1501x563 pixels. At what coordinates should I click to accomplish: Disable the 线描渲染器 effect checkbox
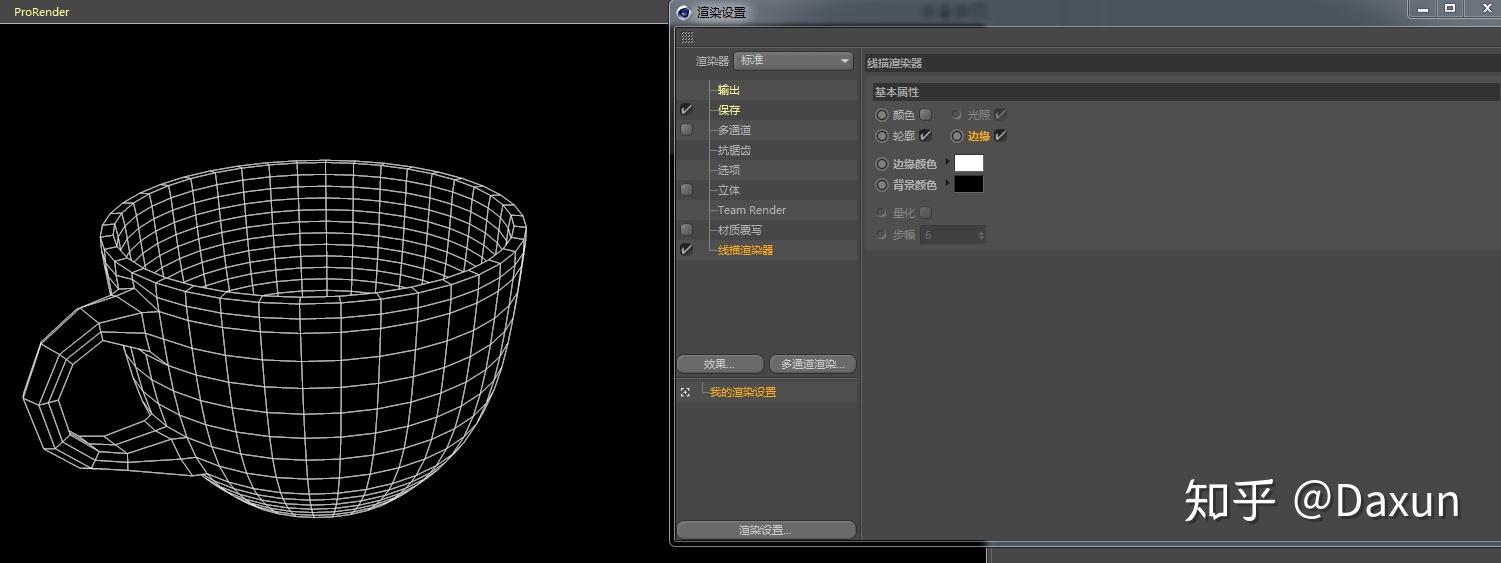686,250
